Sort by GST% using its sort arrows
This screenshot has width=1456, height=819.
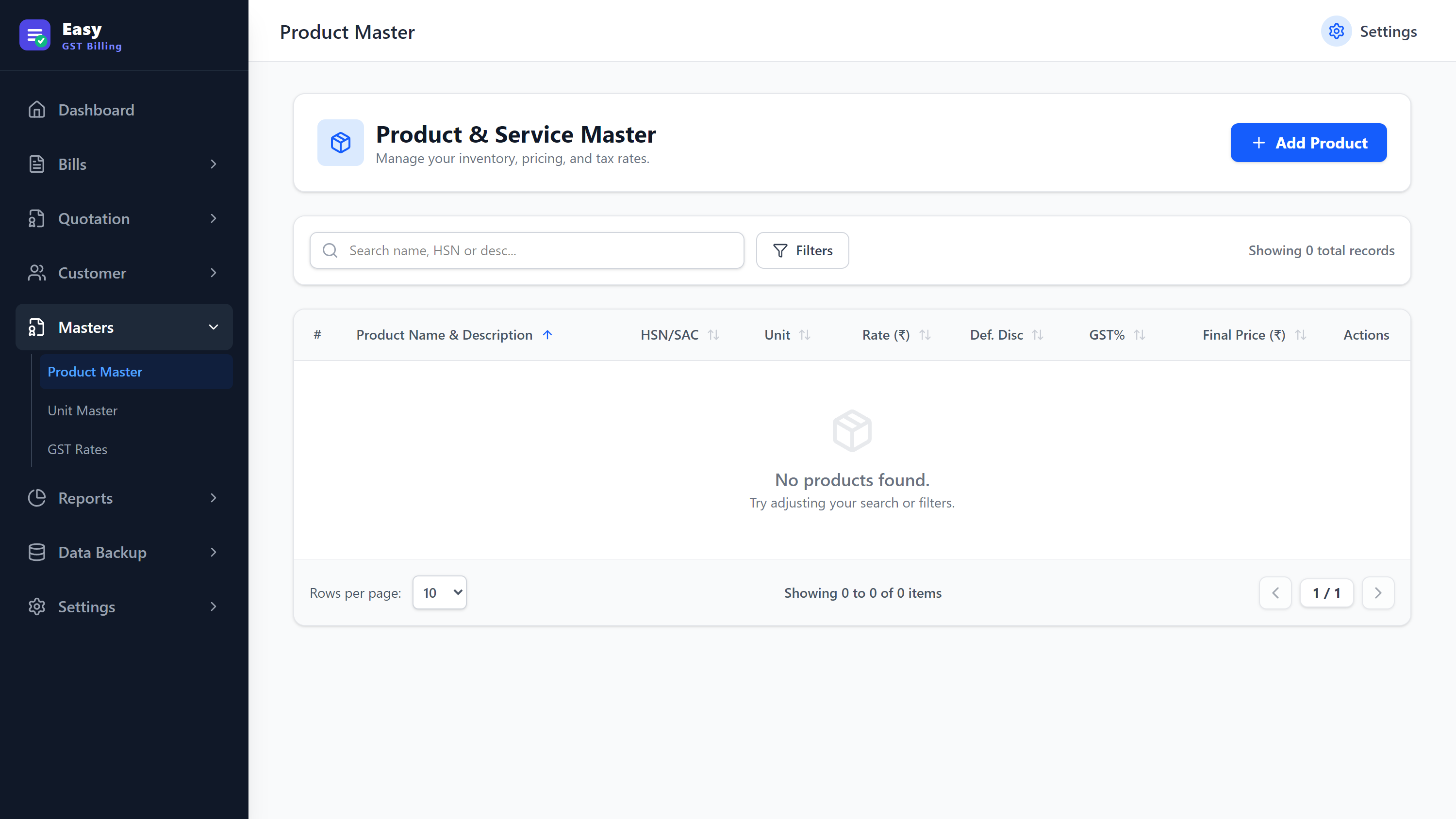(x=1140, y=335)
